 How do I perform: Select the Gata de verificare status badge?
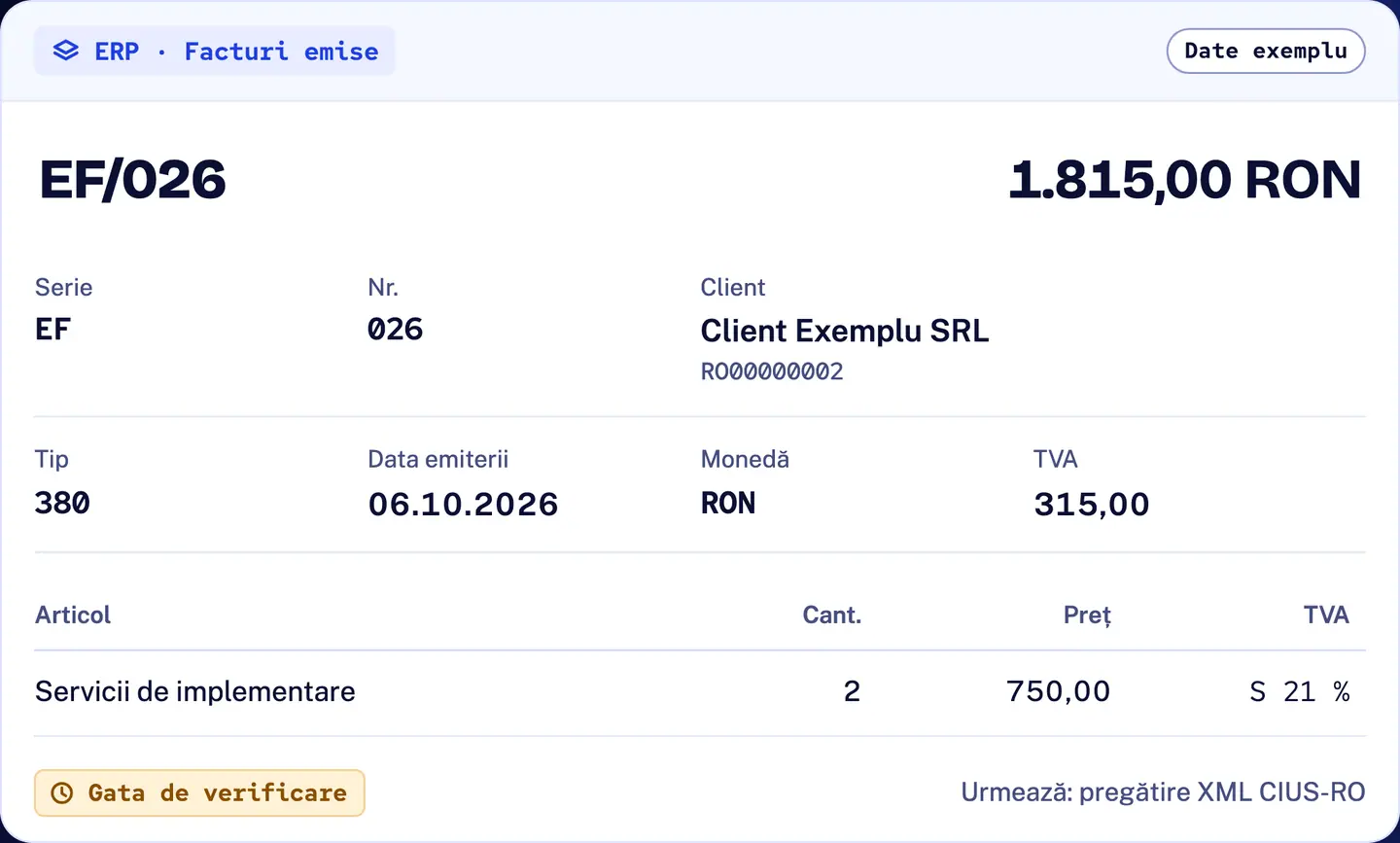pyautogui.click(x=199, y=793)
